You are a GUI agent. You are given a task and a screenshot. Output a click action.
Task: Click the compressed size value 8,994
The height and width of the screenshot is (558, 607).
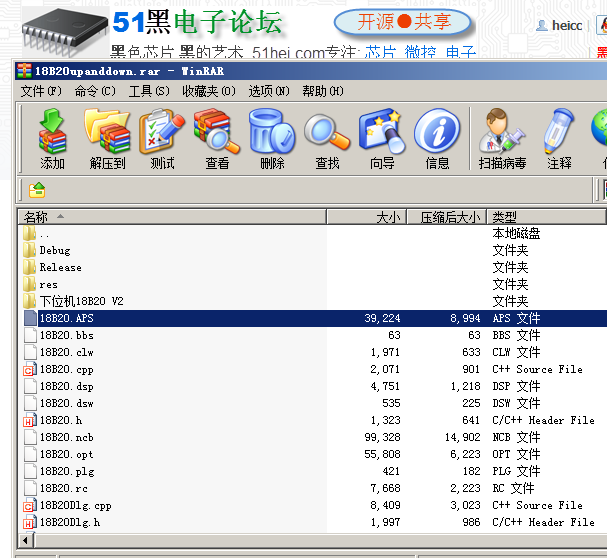[x=465, y=318]
